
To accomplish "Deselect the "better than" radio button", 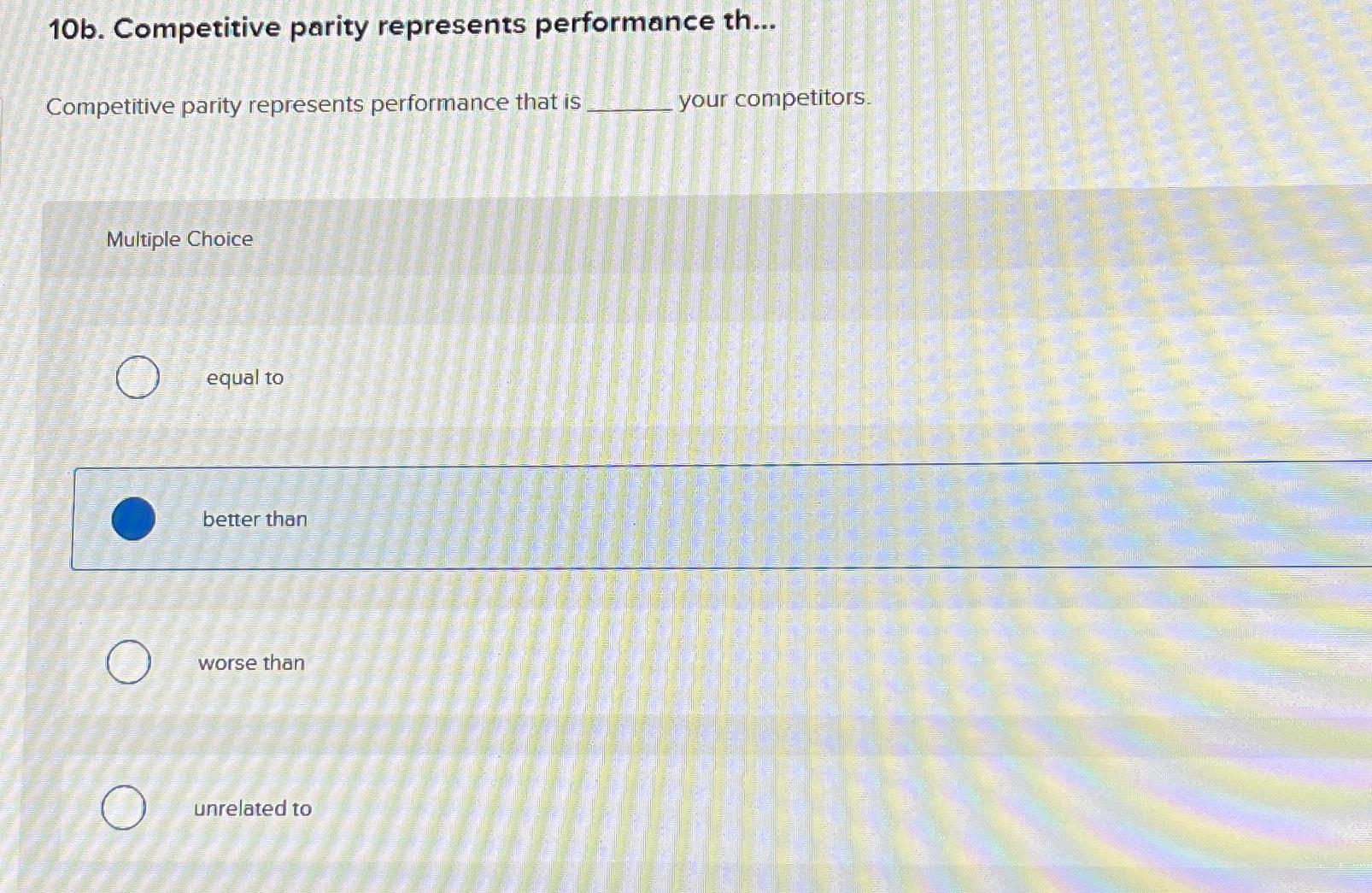I will point(134,520).
